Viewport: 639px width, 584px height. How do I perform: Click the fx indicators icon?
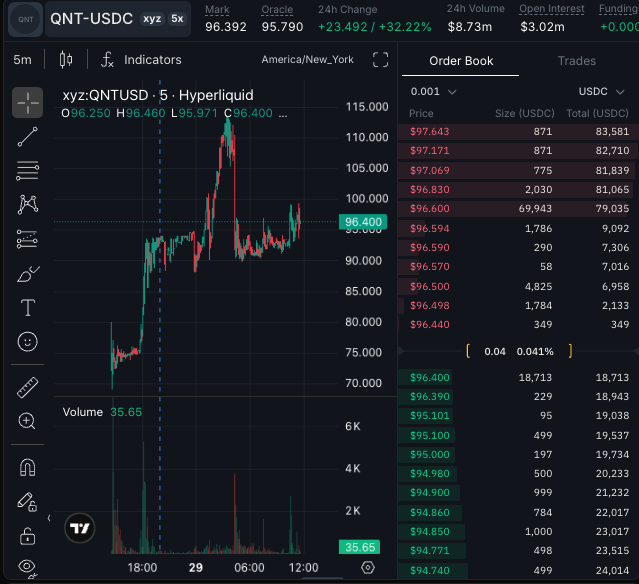(x=107, y=60)
